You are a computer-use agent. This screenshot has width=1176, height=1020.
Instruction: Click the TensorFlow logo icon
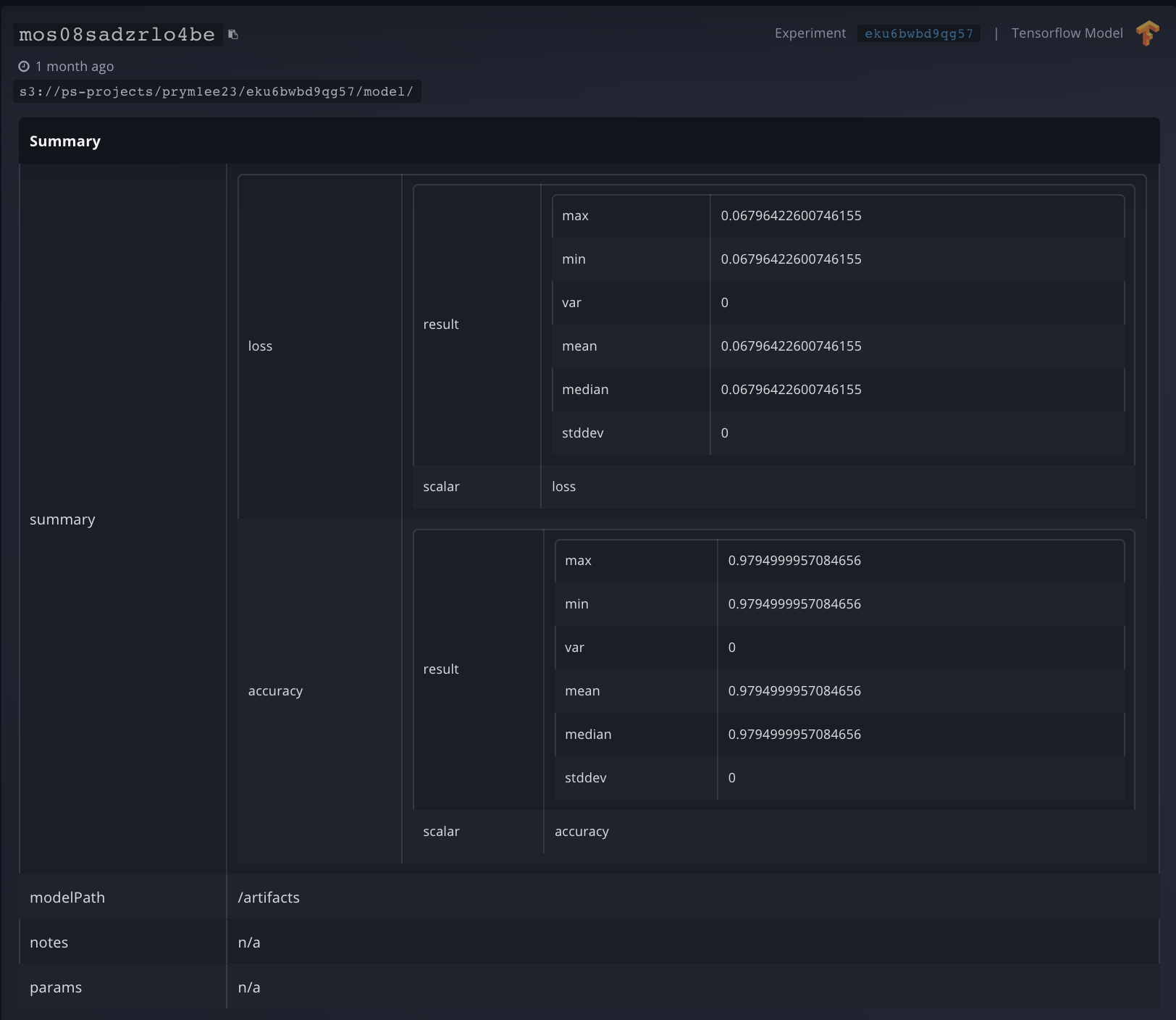tap(1147, 33)
